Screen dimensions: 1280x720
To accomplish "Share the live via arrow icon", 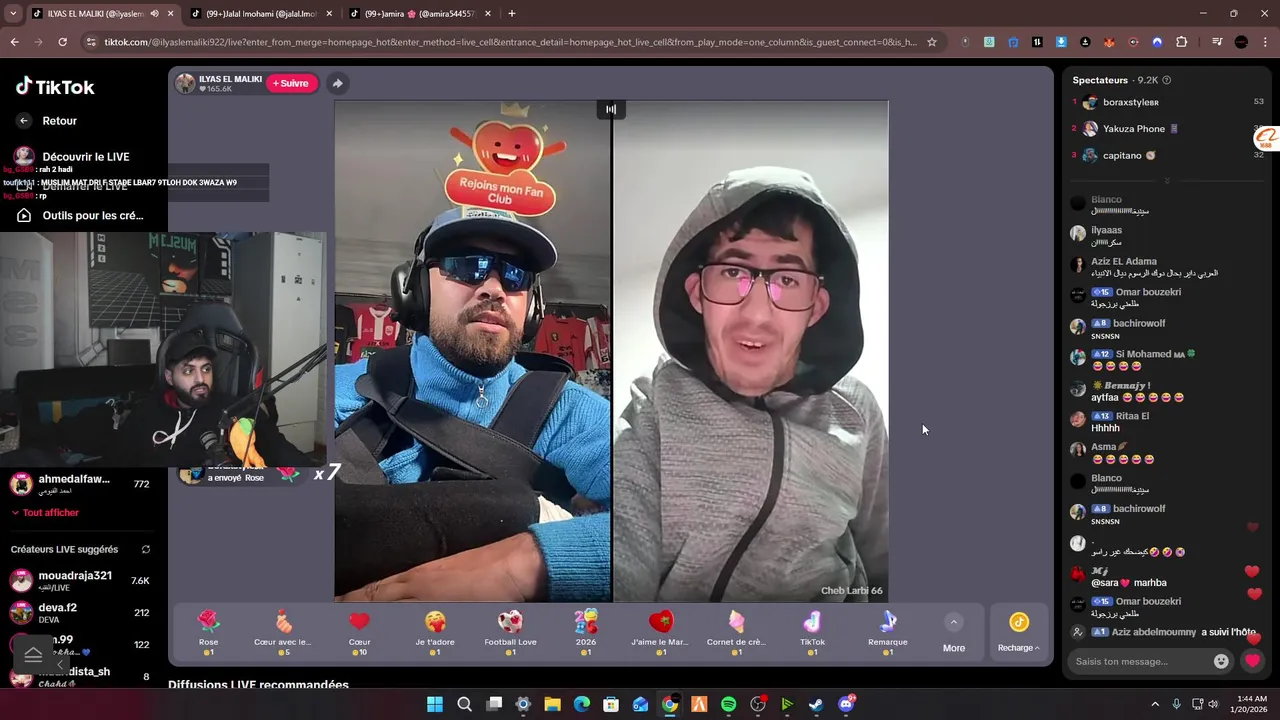I will tap(337, 84).
